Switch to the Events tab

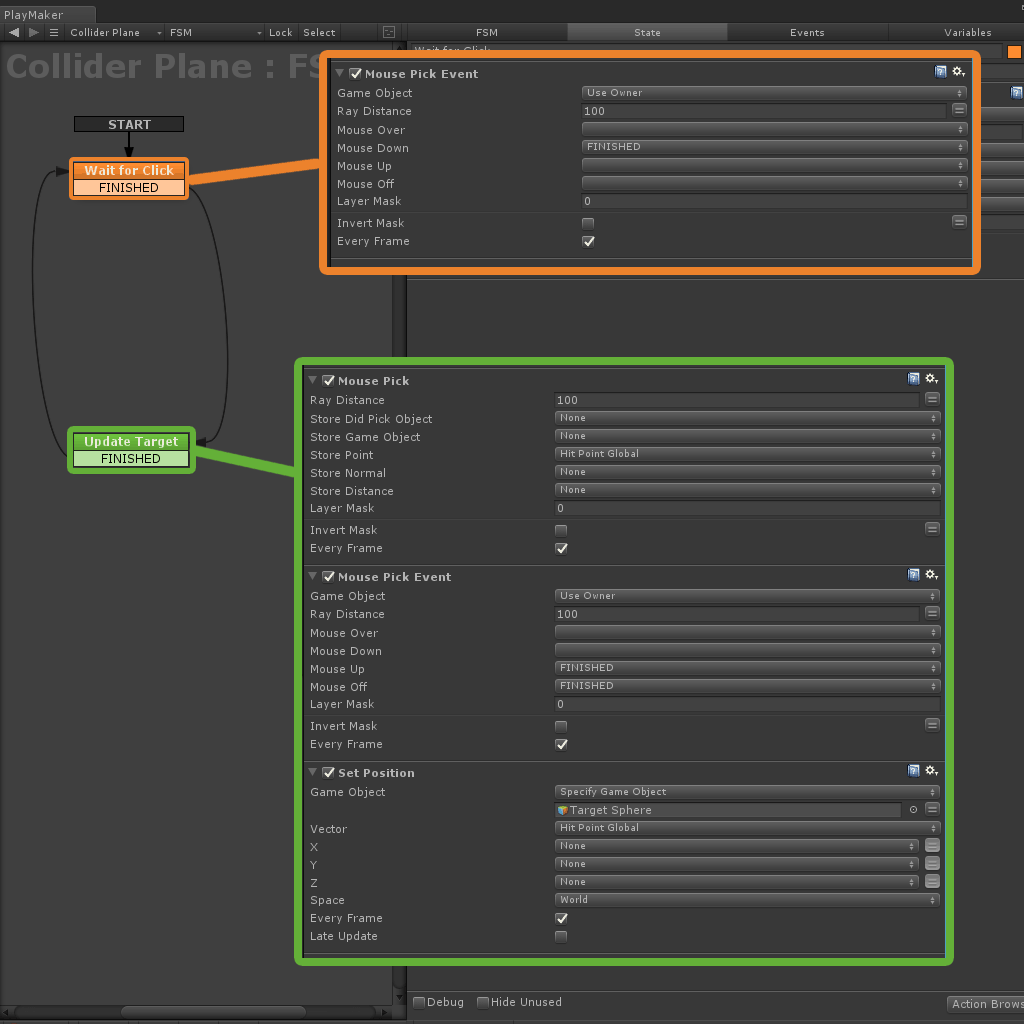pos(807,32)
